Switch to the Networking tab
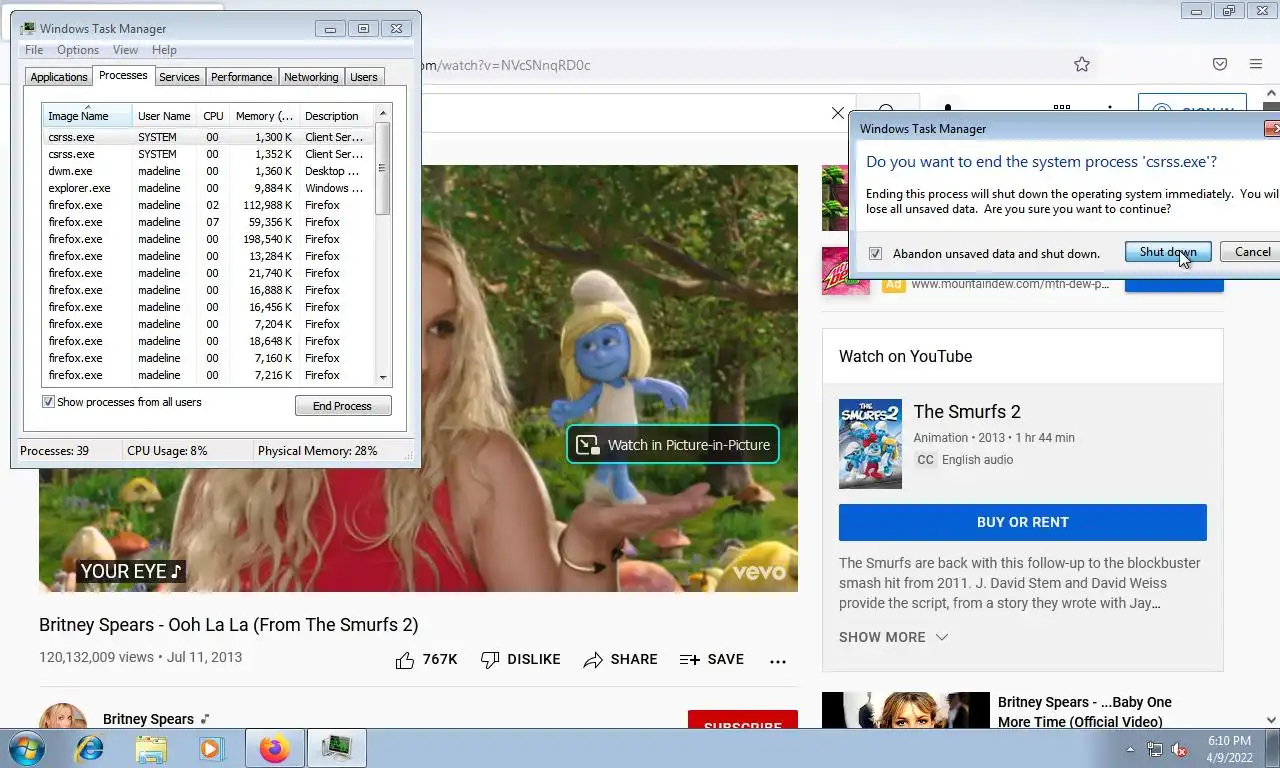 coord(311,77)
